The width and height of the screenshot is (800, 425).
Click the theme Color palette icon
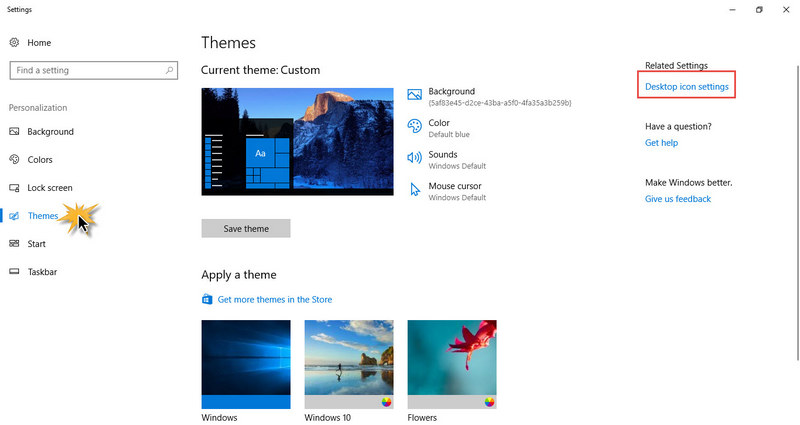(414, 126)
